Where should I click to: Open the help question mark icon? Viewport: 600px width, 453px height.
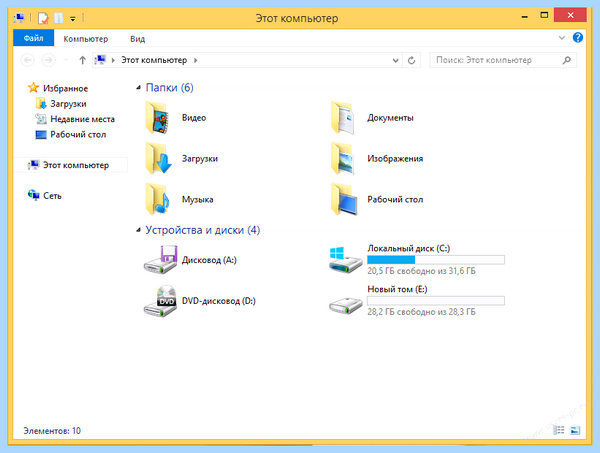tap(578, 37)
